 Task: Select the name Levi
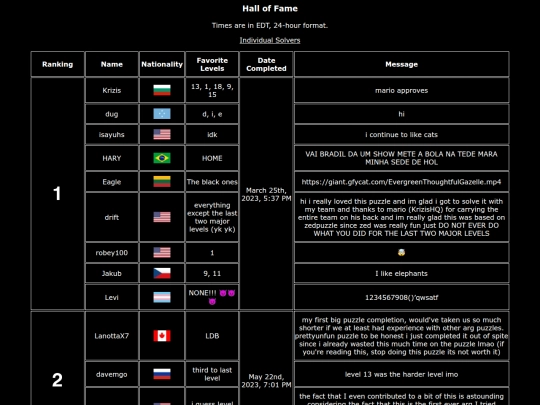112,297
